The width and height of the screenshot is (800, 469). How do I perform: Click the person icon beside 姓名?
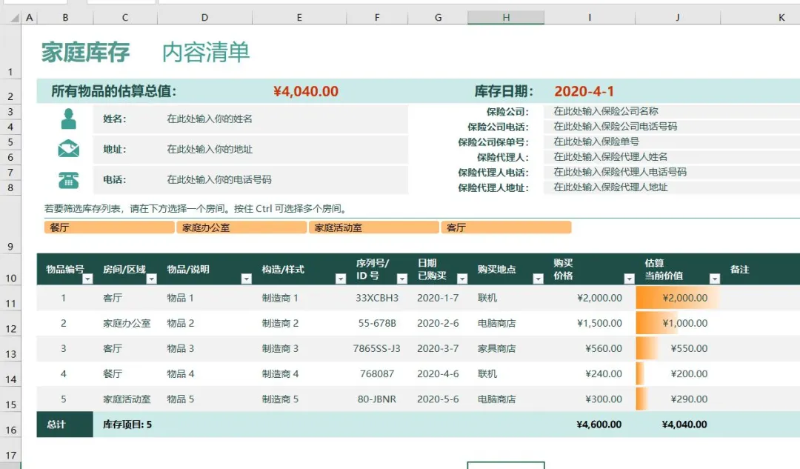pyautogui.click(x=68, y=119)
